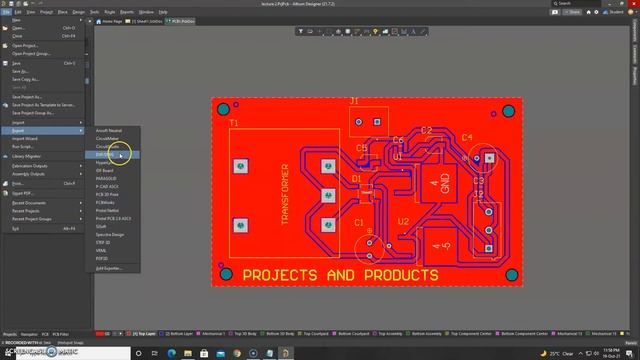Expand the Assembly Outputs submenu
Viewport: 640px width, 360px height.
click(42, 174)
